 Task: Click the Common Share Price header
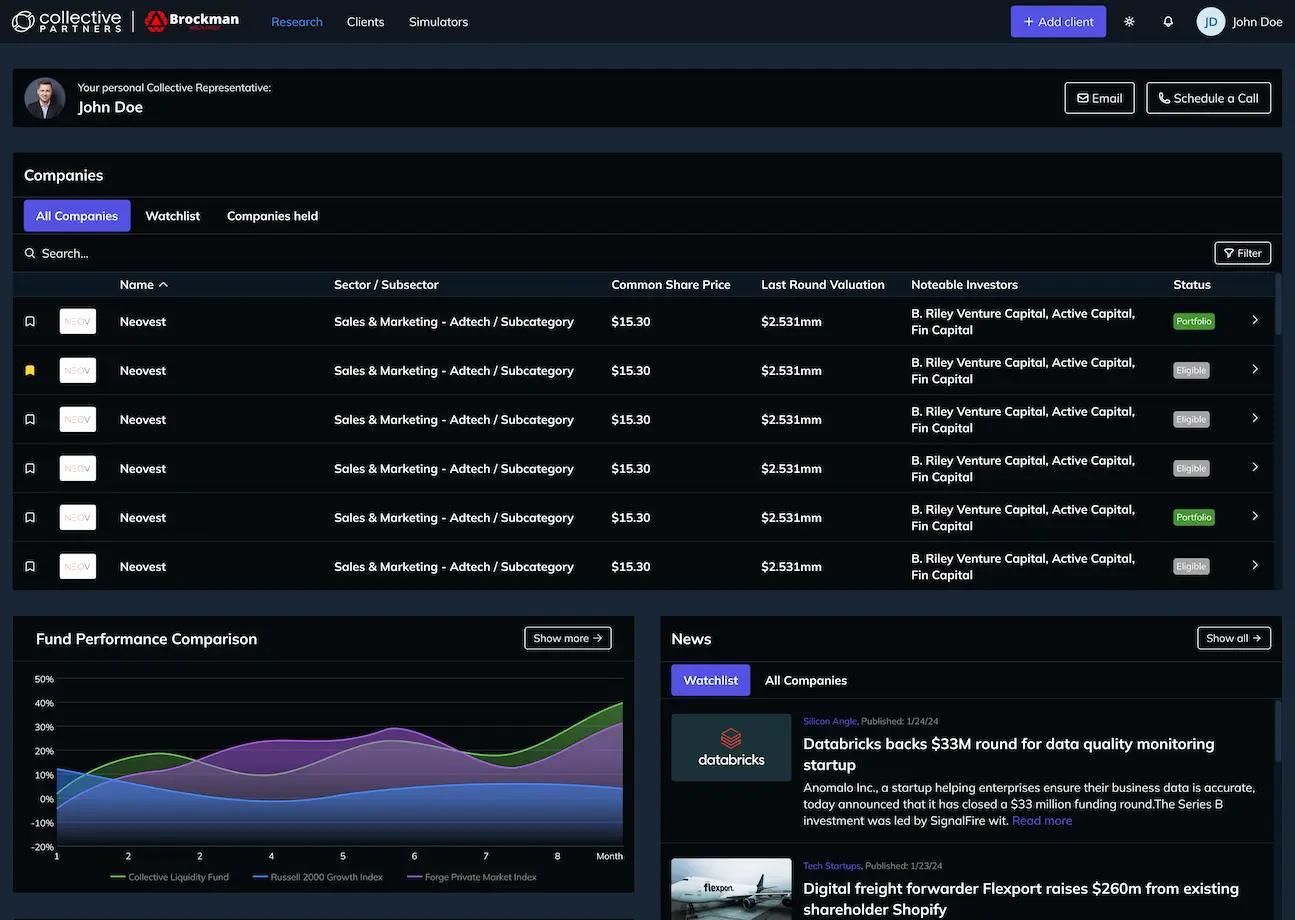(x=671, y=285)
